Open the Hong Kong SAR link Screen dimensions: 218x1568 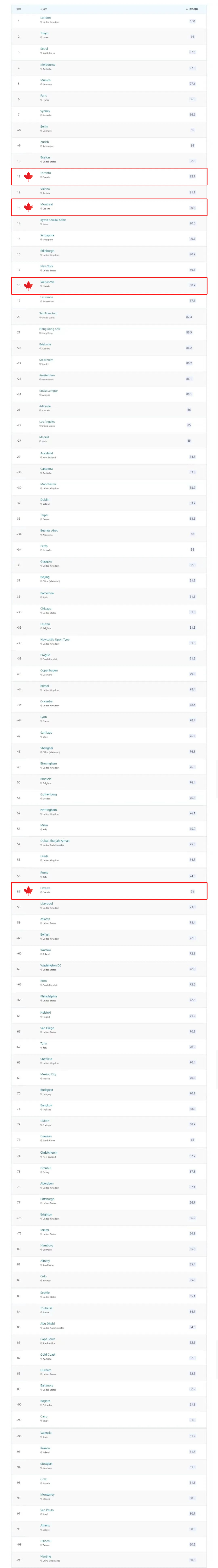pos(50,329)
